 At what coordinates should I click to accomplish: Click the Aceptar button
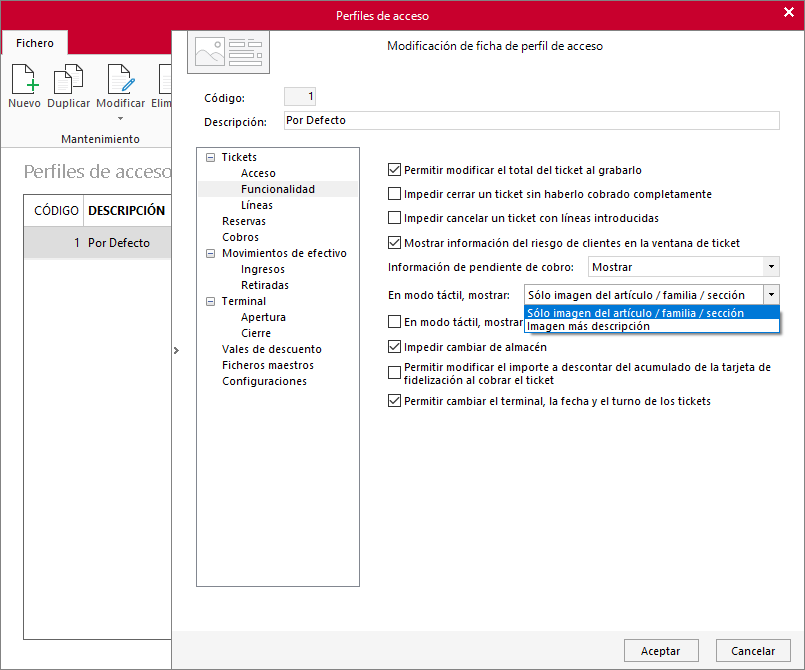coord(661,650)
